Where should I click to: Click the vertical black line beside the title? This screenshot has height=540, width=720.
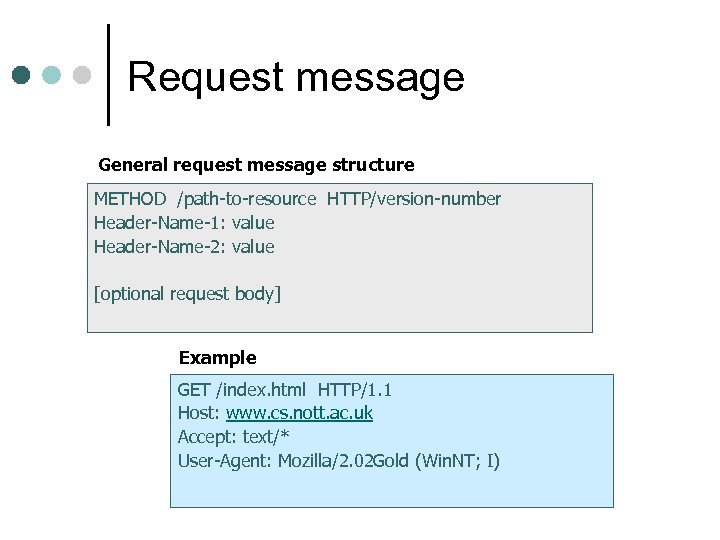click(108, 75)
